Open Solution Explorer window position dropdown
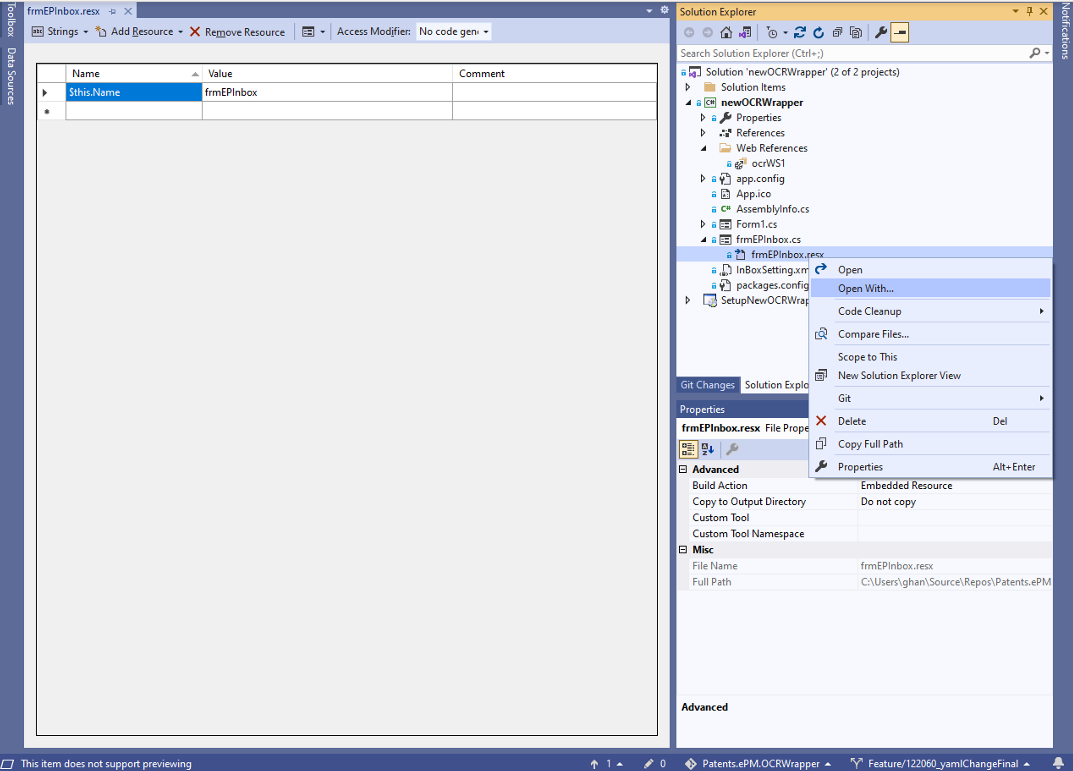The width and height of the screenshot is (1073, 771). pos(1016,12)
